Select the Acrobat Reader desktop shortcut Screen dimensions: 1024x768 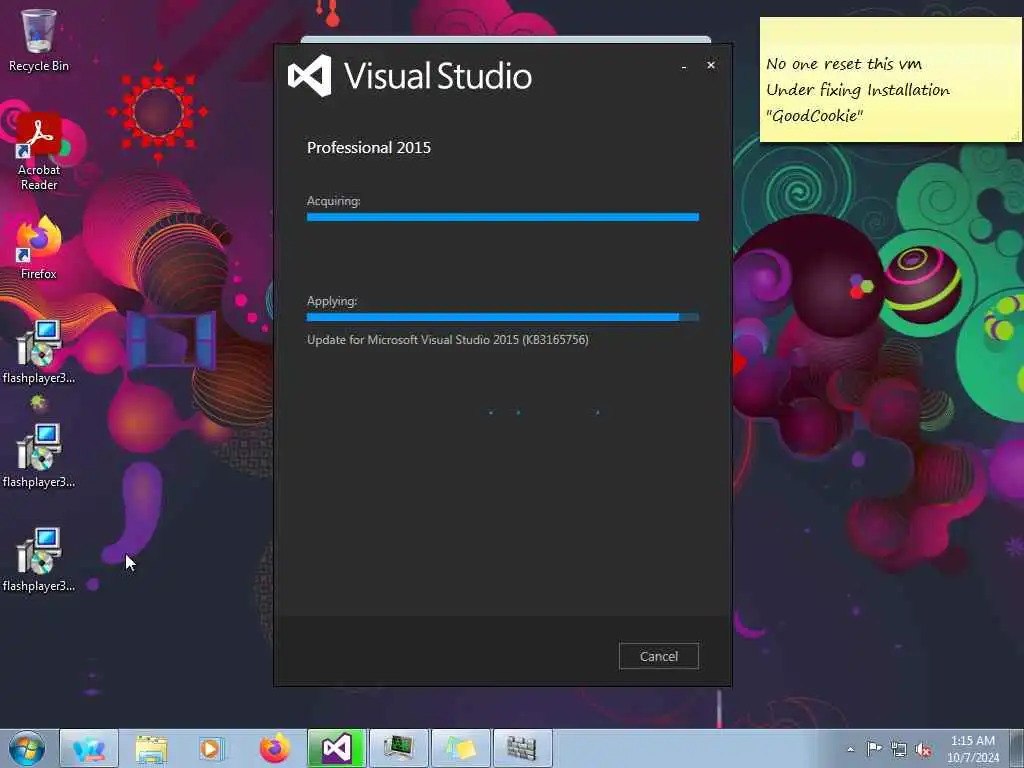(x=39, y=153)
